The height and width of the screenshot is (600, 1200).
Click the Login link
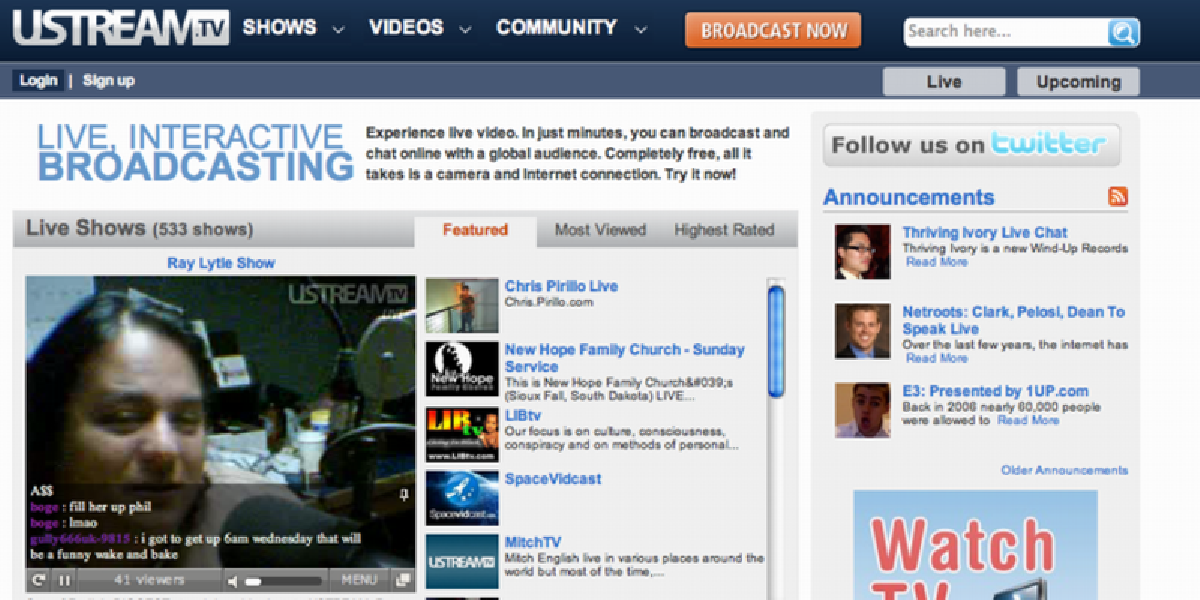[39, 80]
